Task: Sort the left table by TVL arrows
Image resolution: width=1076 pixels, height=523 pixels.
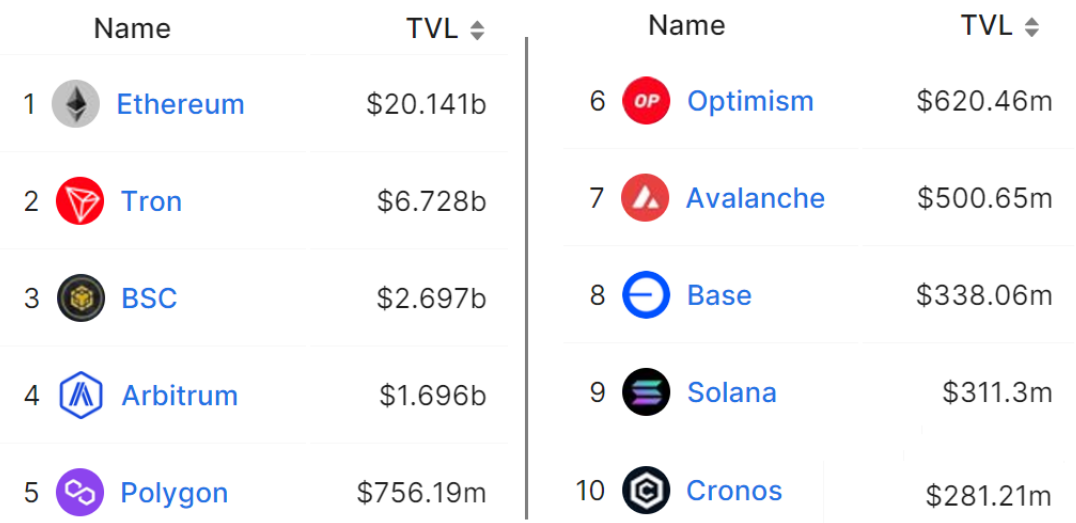Action: click(477, 30)
